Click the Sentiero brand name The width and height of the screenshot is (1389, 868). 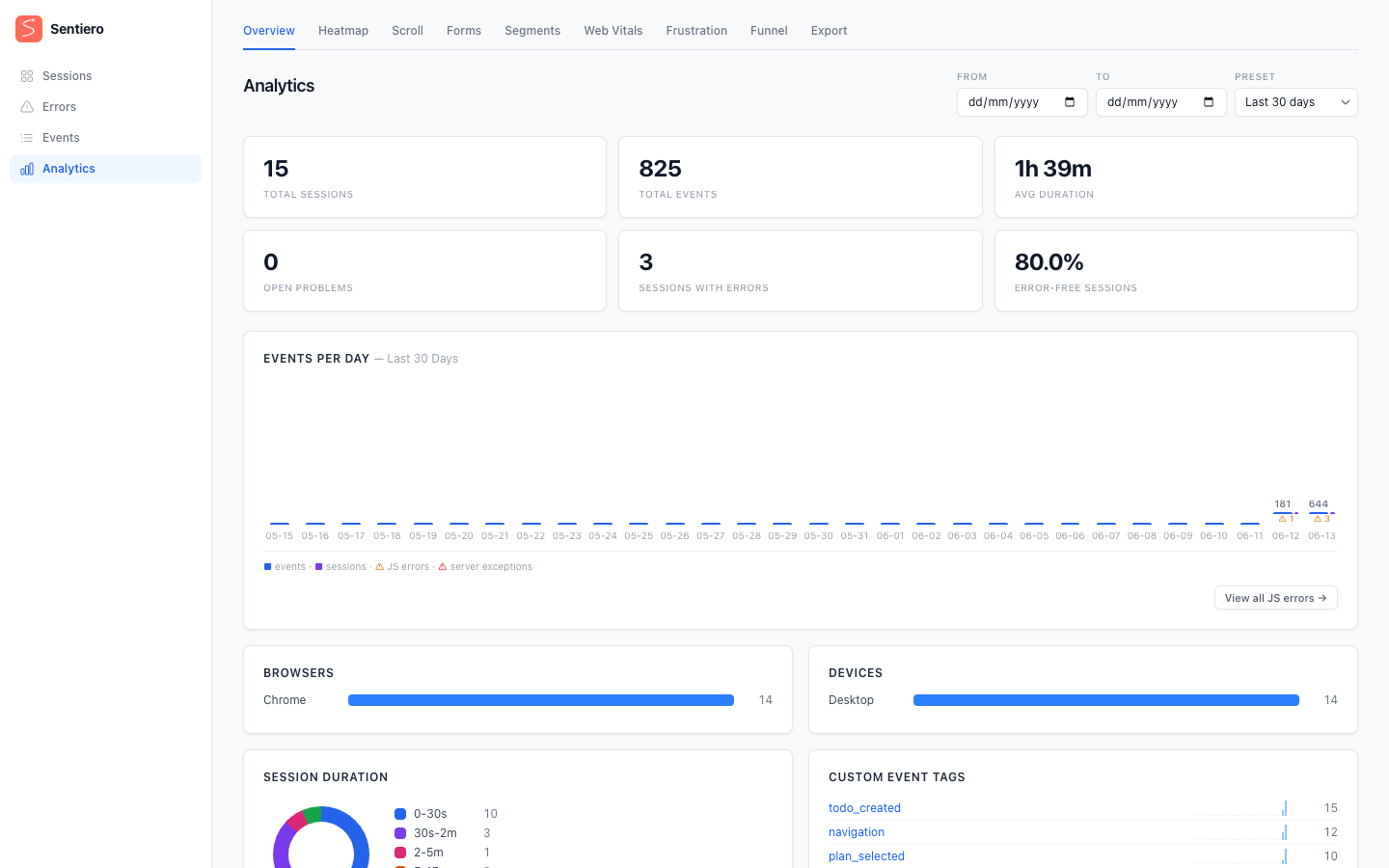tap(77, 29)
